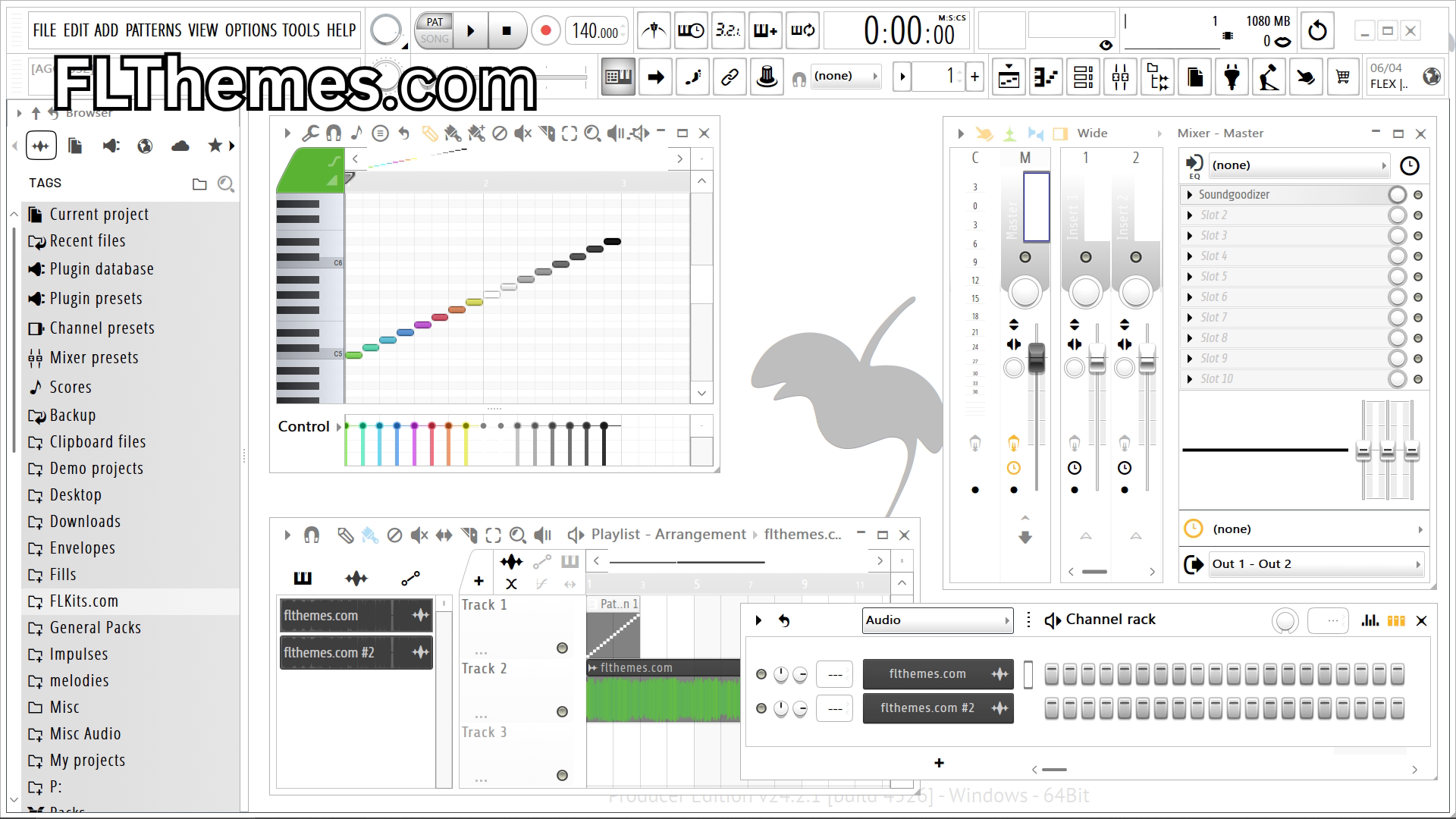1456x819 pixels.
Task: Open the Audio filter dropdown in Channel rack
Action: coord(937,620)
